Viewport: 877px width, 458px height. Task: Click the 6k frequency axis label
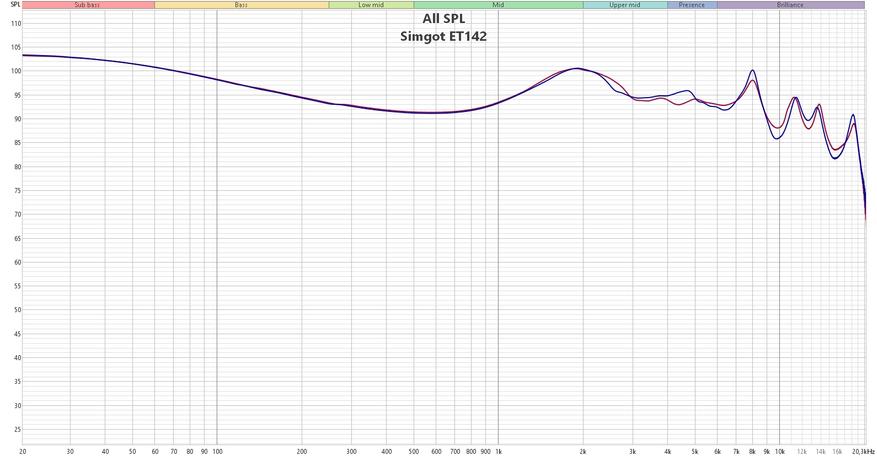click(x=717, y=451)
